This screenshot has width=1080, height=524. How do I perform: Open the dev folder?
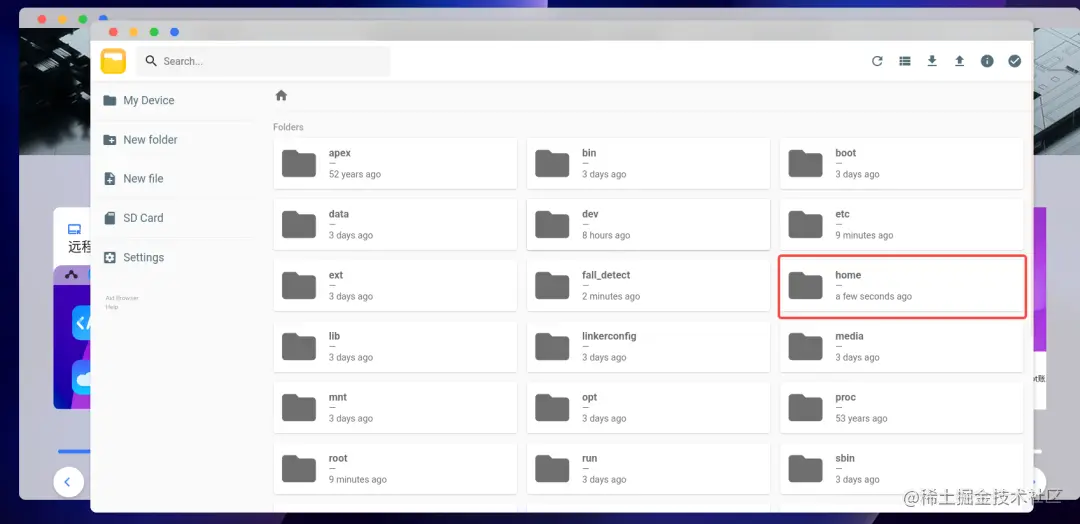(648, 224)
